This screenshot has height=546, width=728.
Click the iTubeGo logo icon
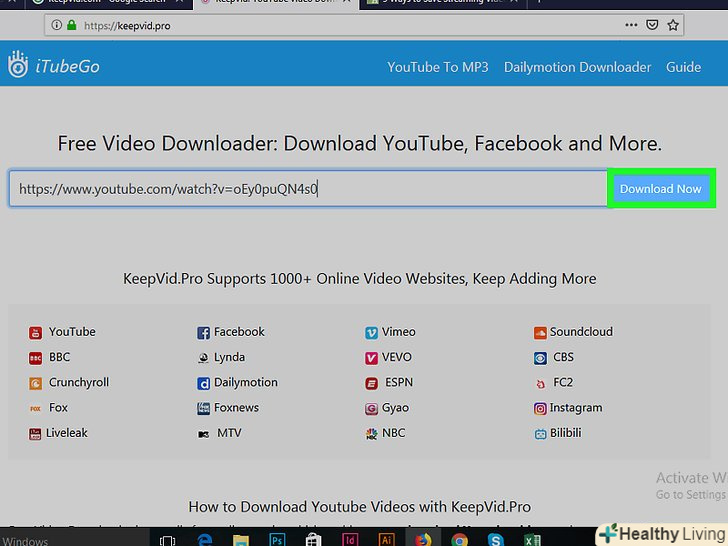point(19,66)
